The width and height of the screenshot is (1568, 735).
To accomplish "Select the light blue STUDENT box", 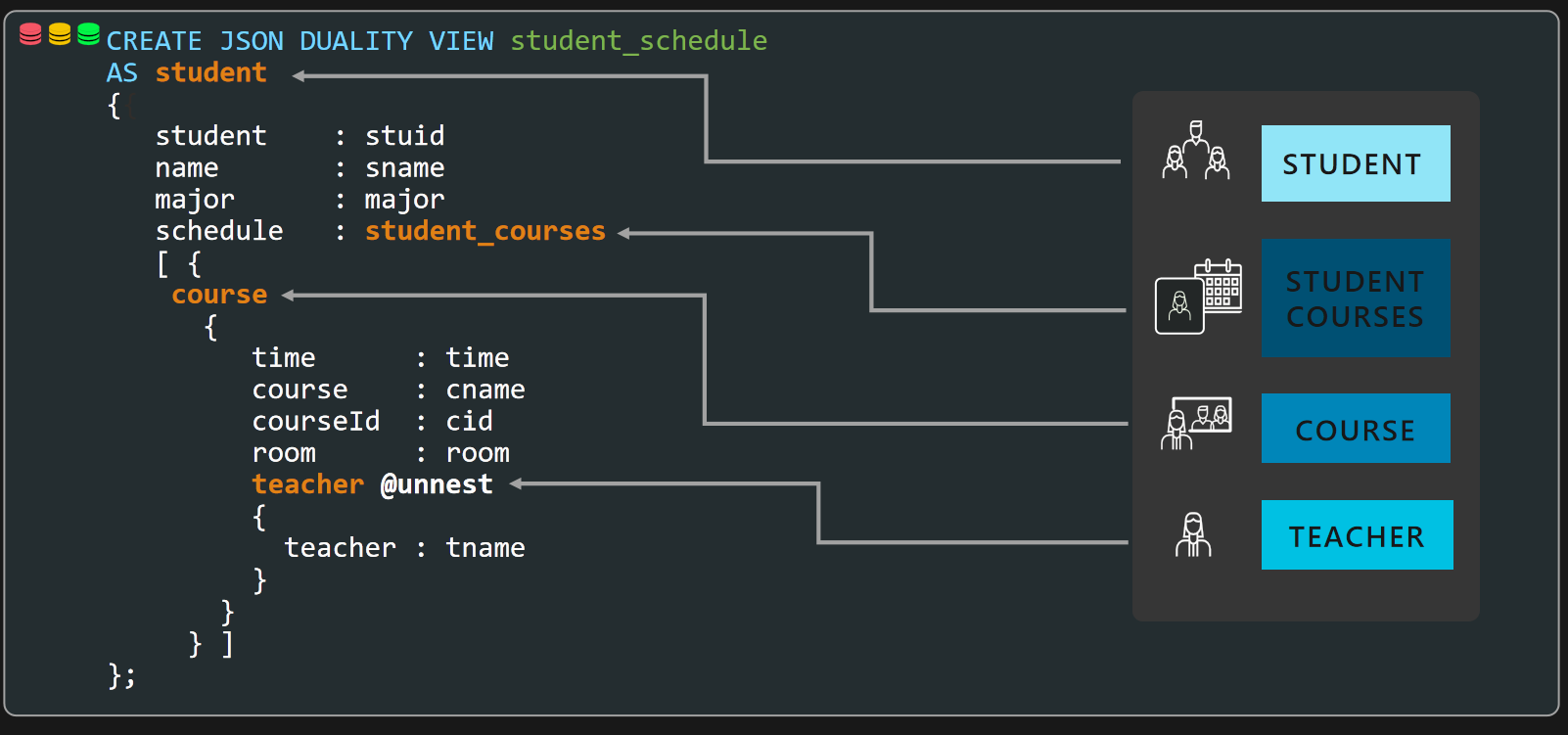I will point(1355,163).
